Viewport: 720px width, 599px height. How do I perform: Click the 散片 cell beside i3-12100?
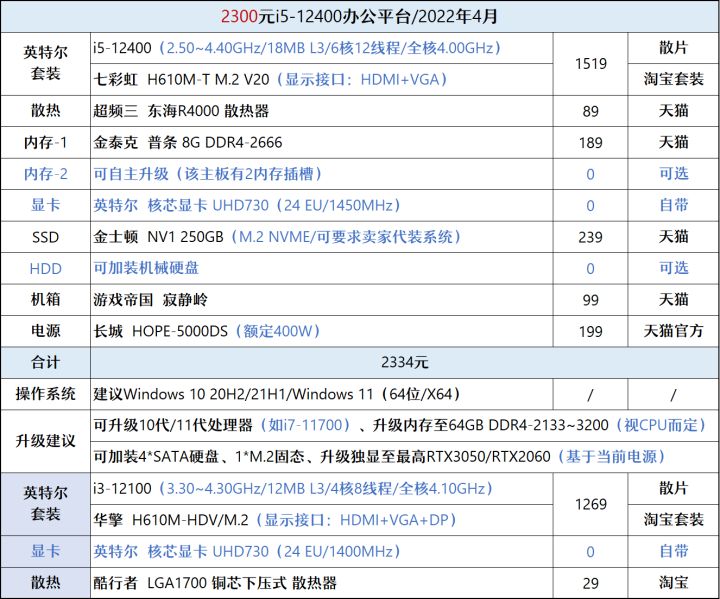click(674, 488)
